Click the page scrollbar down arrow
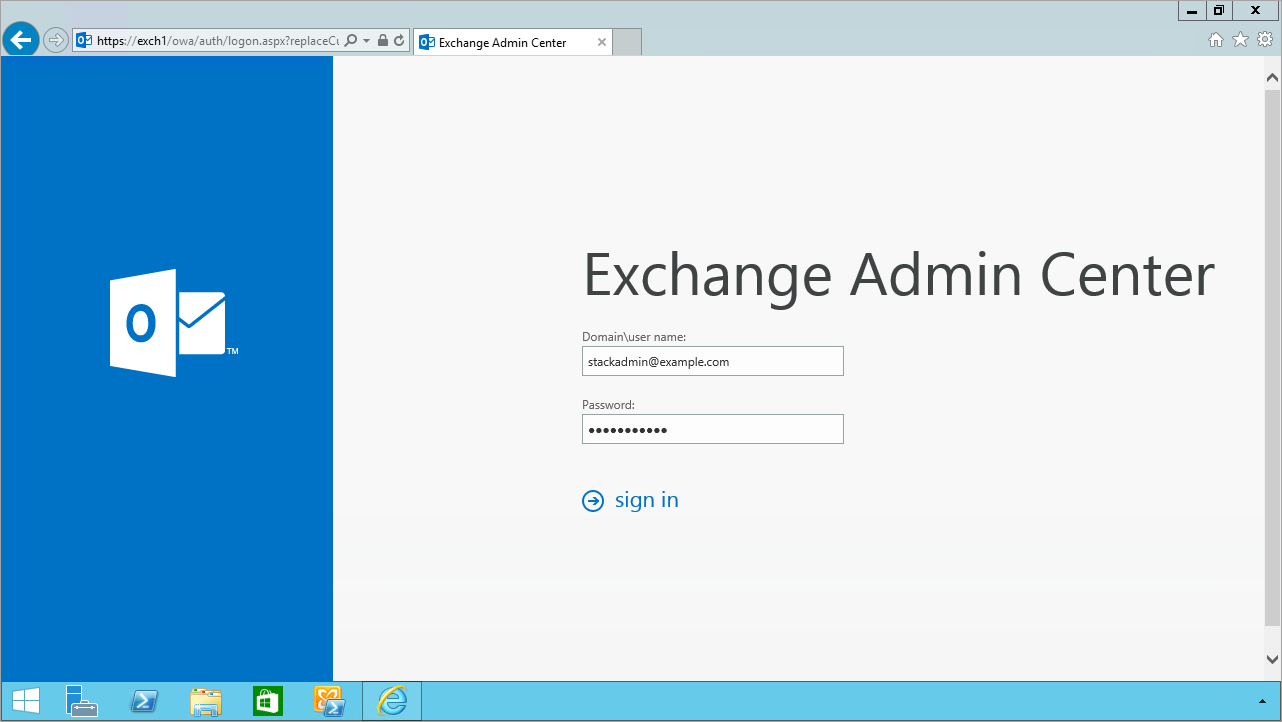The image size is (1282, 722). click(1272, 659)
